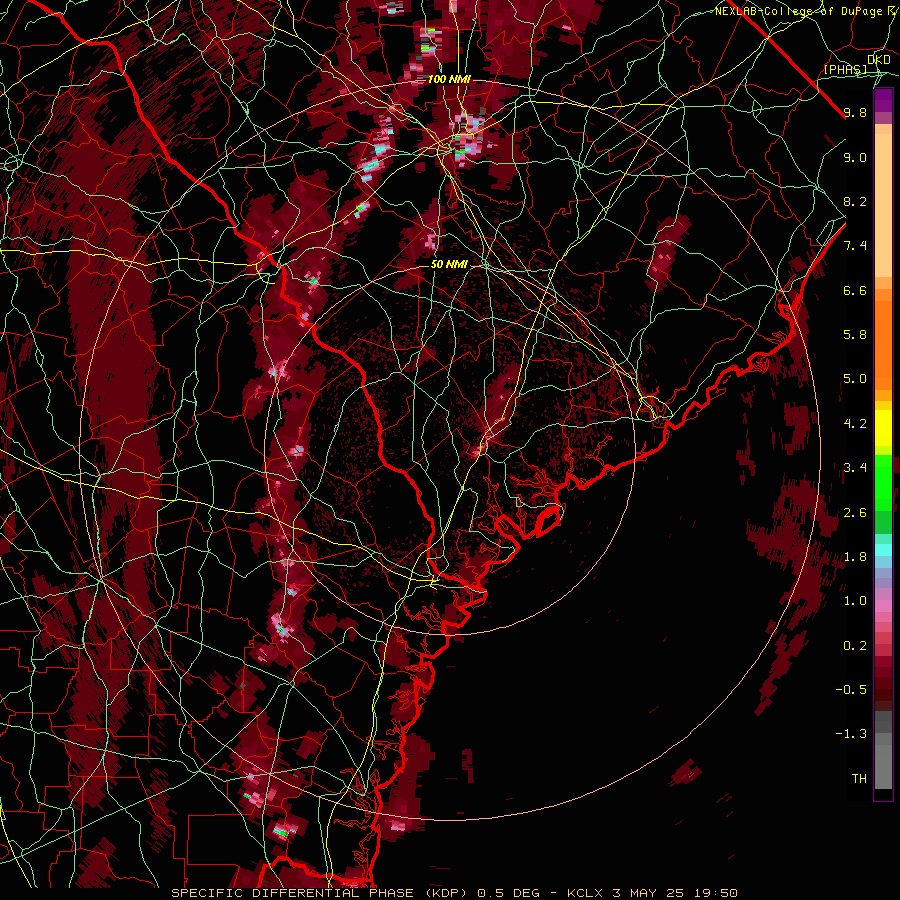Click the "50 NMI" range ring label
The height and width of the screenshot is (900, 900).
pyautogui.click(x=449, y=265)
